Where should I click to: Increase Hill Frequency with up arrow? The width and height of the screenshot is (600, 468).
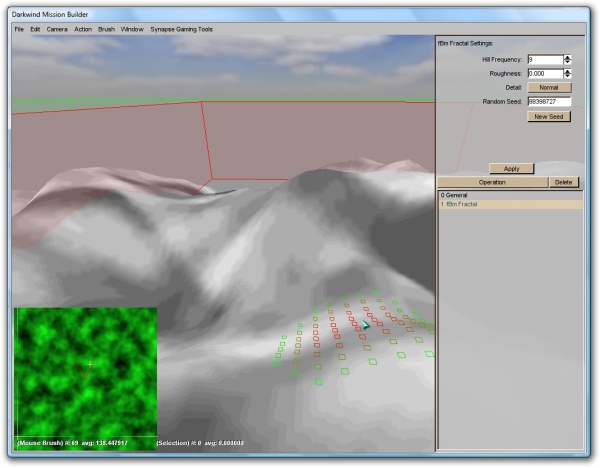pyautogui.click(x=568, y=57)
